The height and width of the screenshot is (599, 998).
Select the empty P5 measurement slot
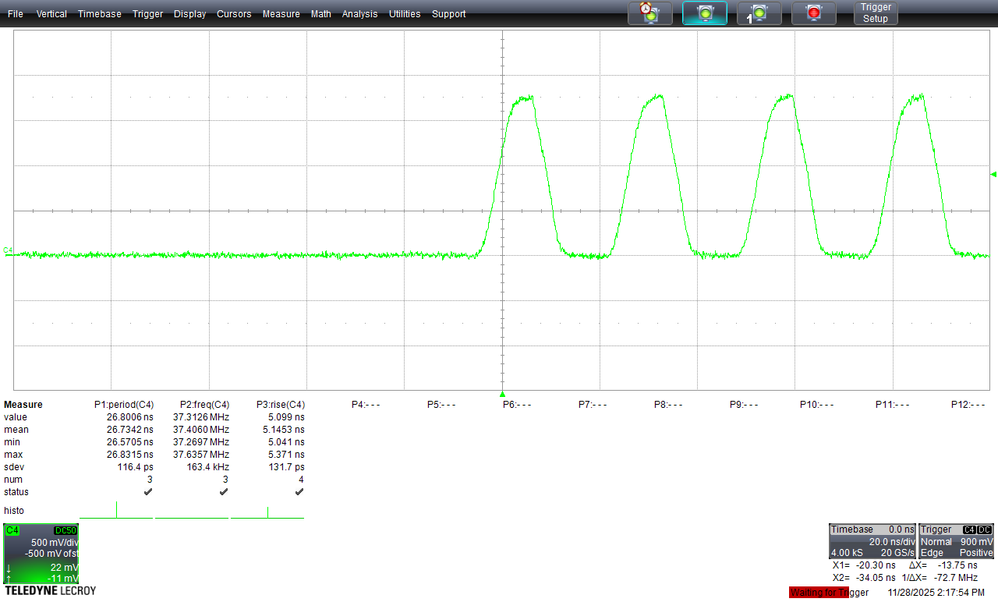pos(441,405)
